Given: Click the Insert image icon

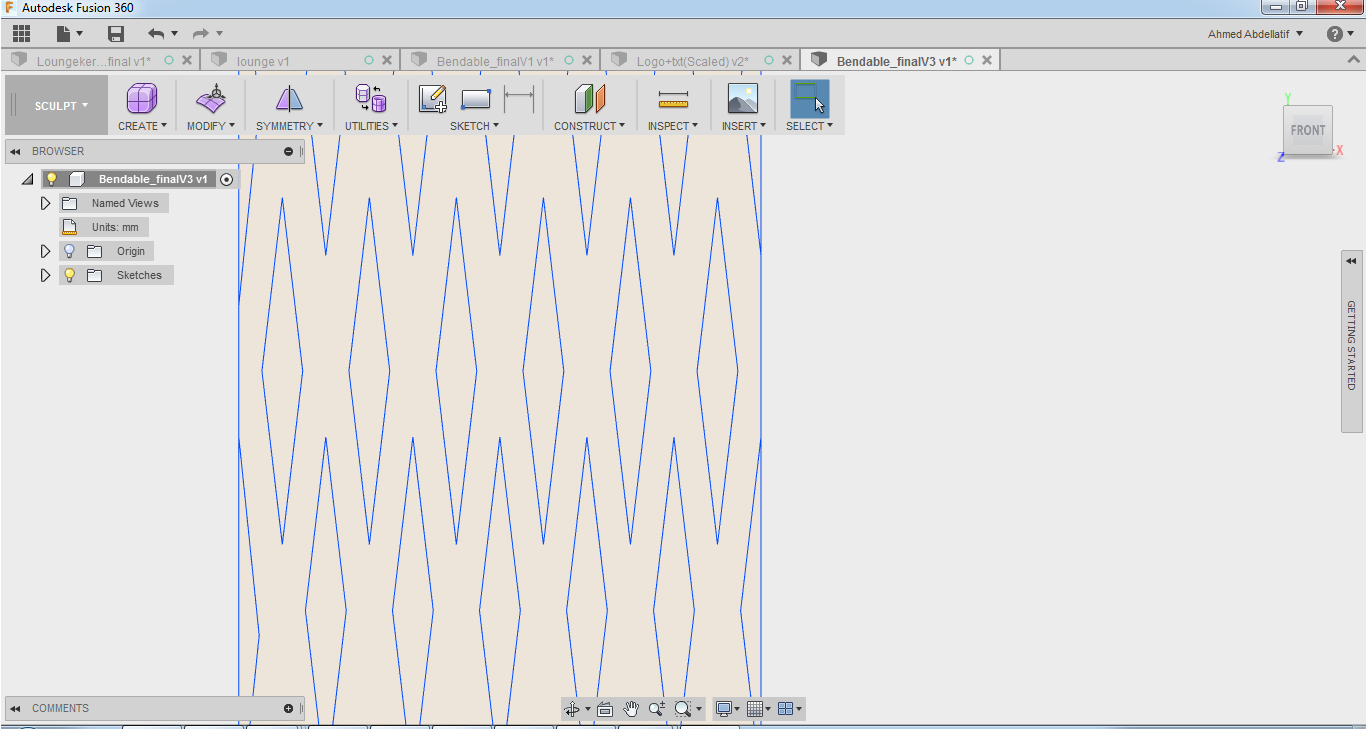Looking at the screenshot, I should tap(743, 99).
